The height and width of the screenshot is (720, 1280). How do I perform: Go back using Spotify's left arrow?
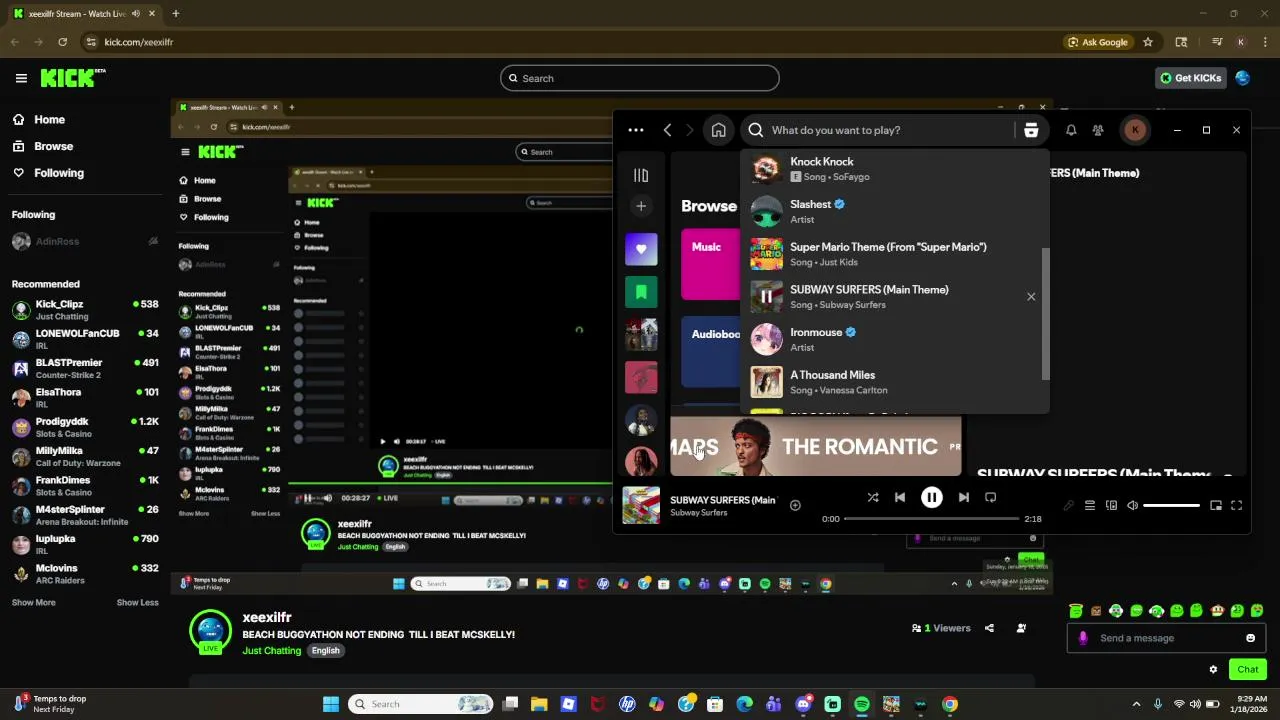click(x=668, y=130)
